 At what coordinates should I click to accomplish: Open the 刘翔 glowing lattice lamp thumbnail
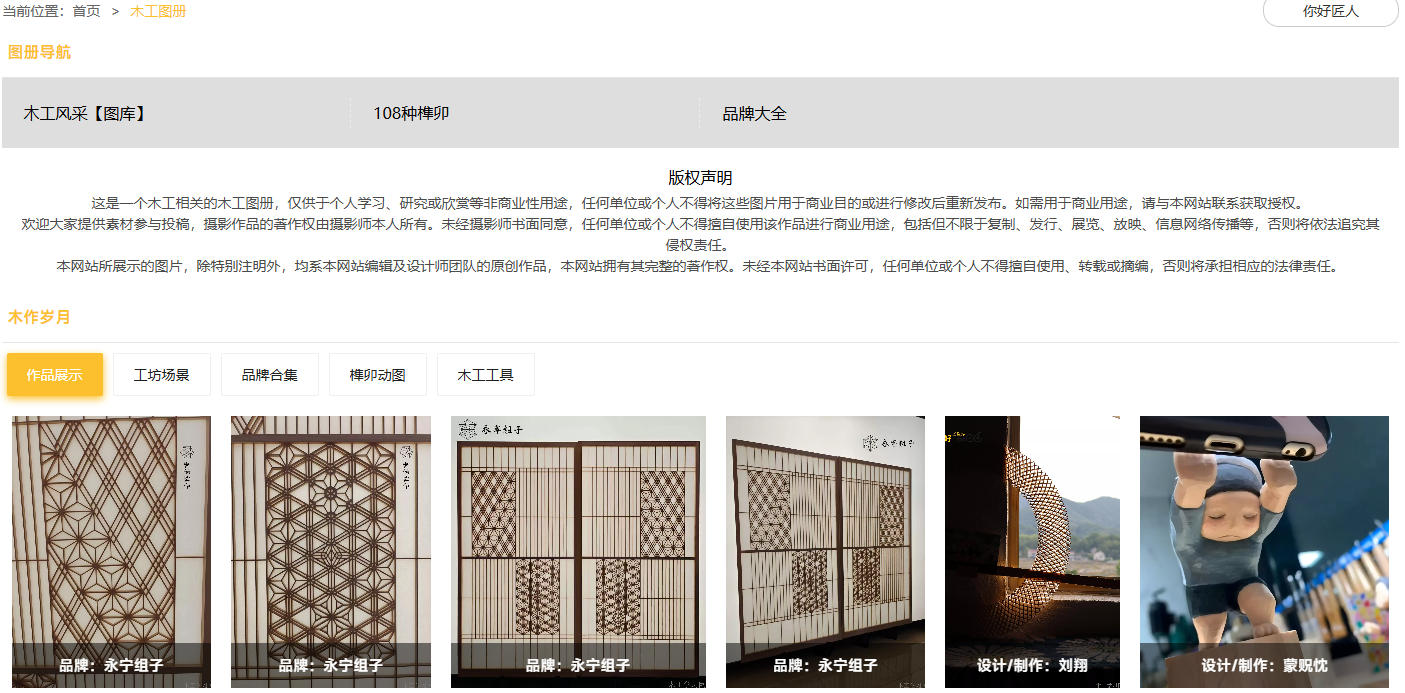[1032, 552]
